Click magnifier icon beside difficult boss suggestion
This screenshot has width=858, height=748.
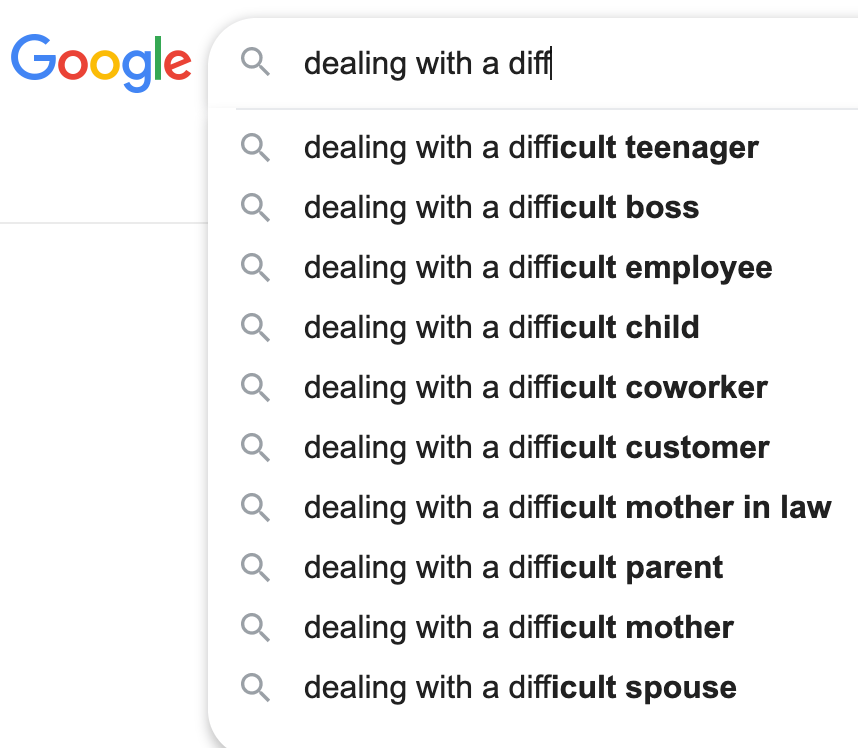click(256, 208)
